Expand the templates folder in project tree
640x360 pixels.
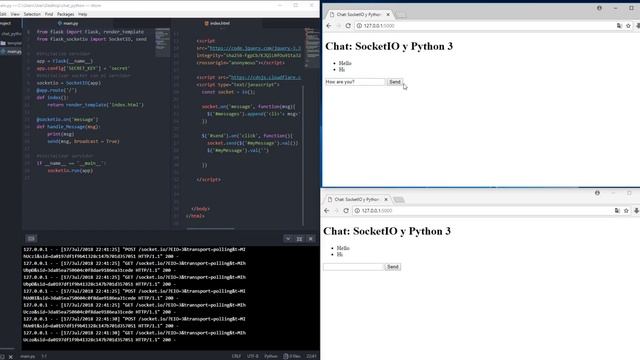tap(11, 43)
